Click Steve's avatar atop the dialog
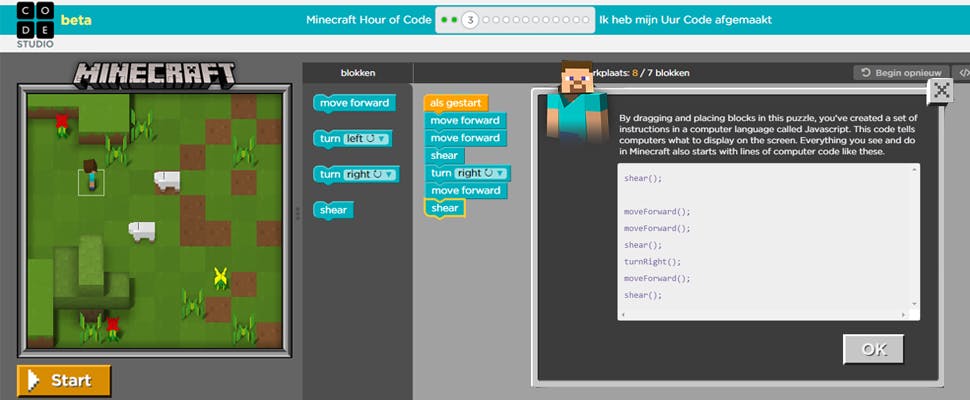Image resolution: width=970 pixels, height=400 pixels. coord(576,99)
